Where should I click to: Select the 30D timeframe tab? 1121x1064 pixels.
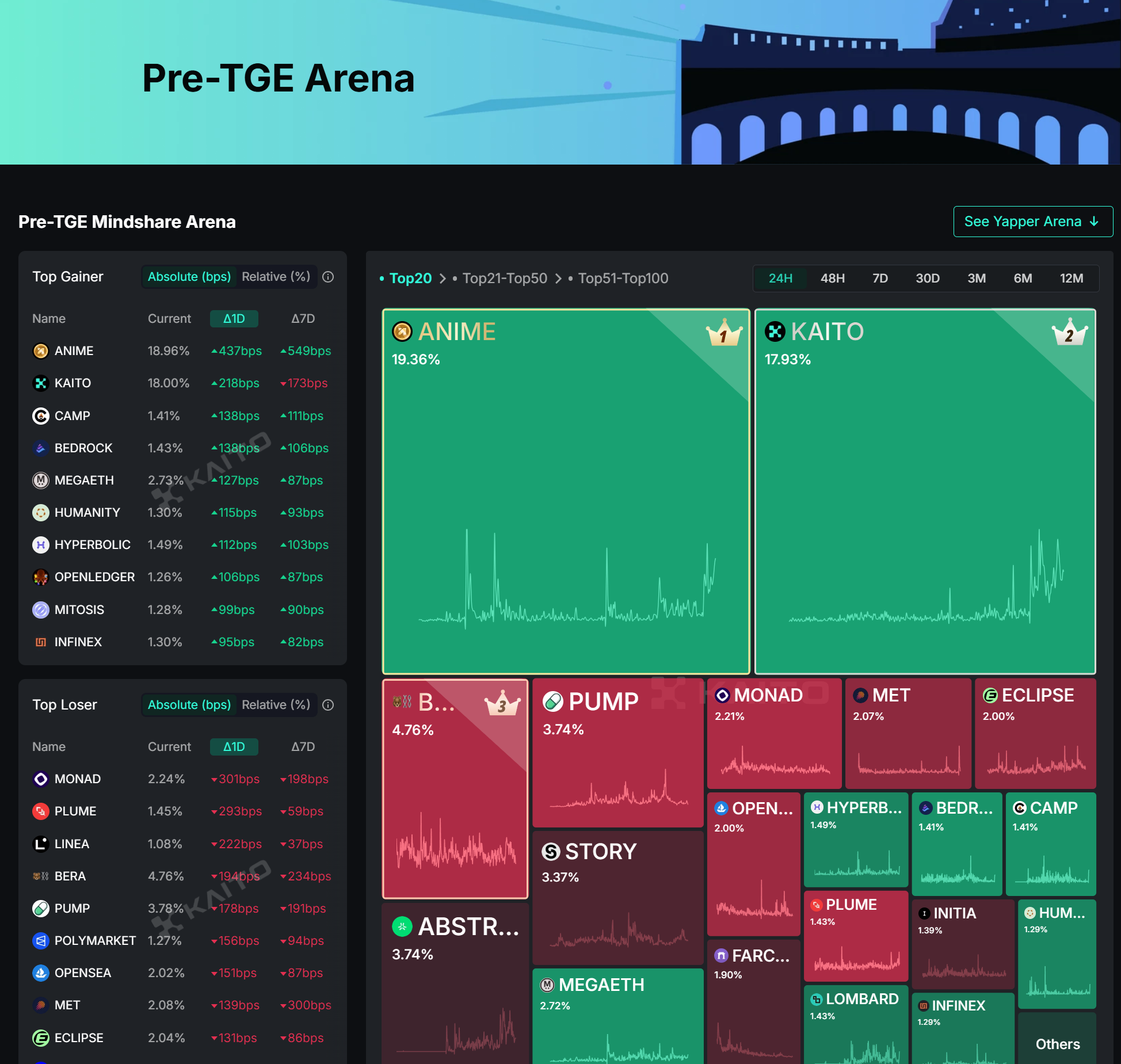click(927, 279)
